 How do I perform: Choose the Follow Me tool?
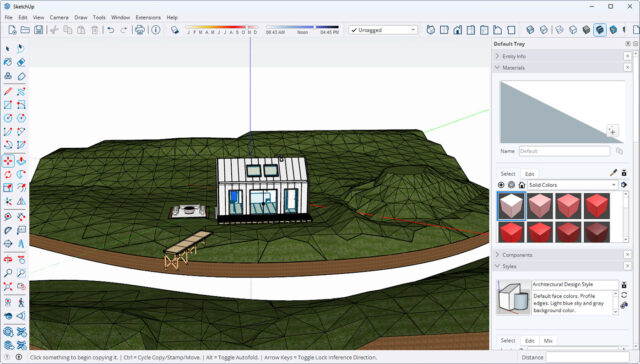pyautogui.click(x=21, y=174)
